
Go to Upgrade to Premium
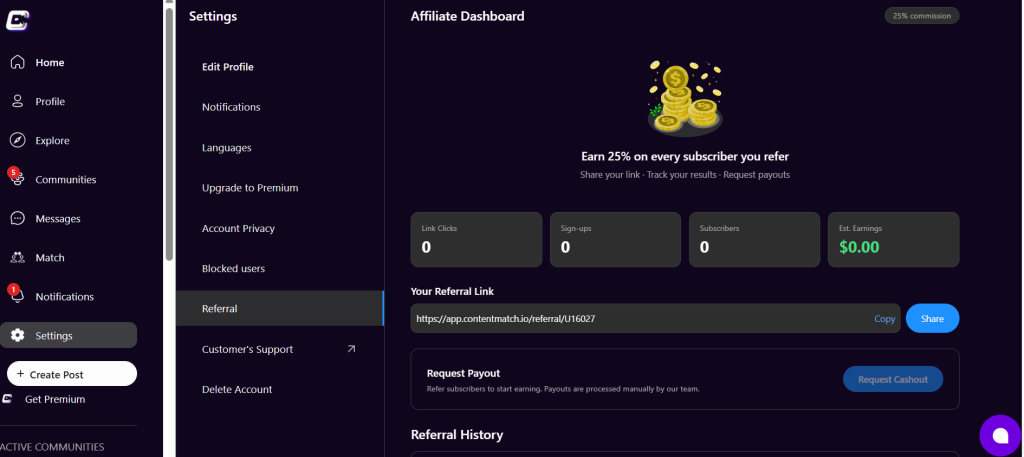(x=250, y=188)
